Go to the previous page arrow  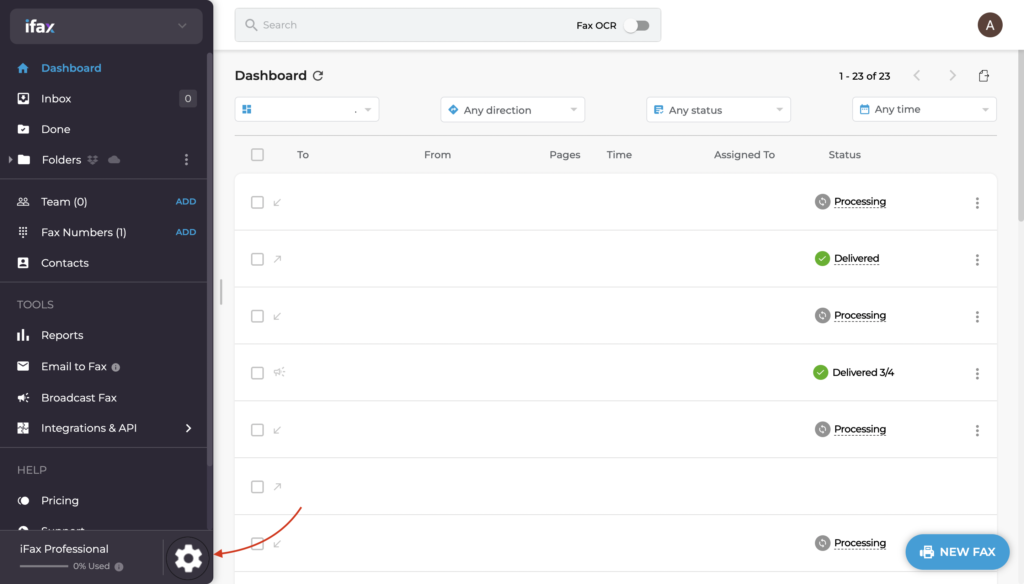coord(917,76)
